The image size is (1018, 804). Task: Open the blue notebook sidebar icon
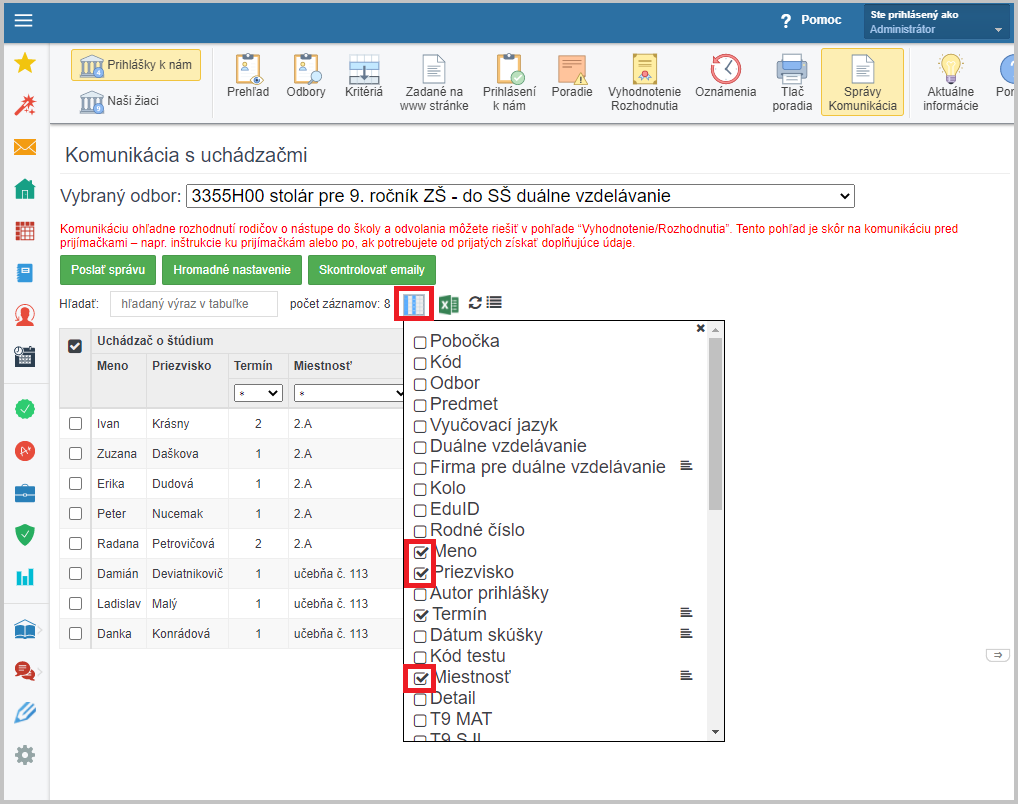(25, 273)
